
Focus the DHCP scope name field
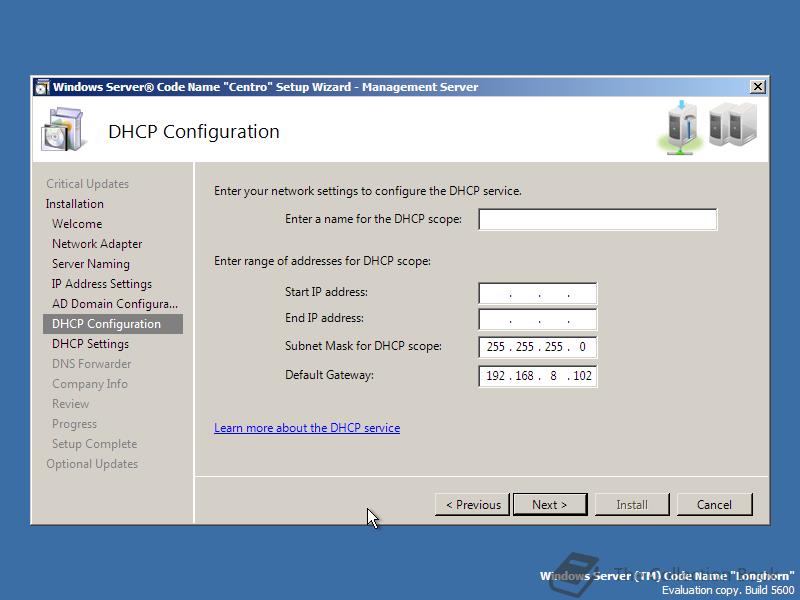tap(597, 219)
